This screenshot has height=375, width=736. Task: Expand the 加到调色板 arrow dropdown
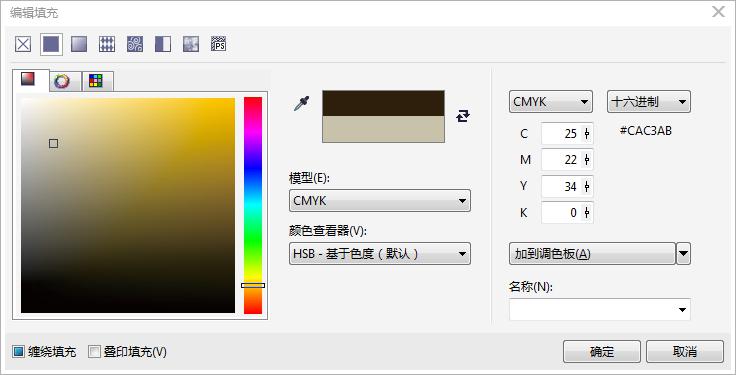pyautogui.click(x=683, y=254)
